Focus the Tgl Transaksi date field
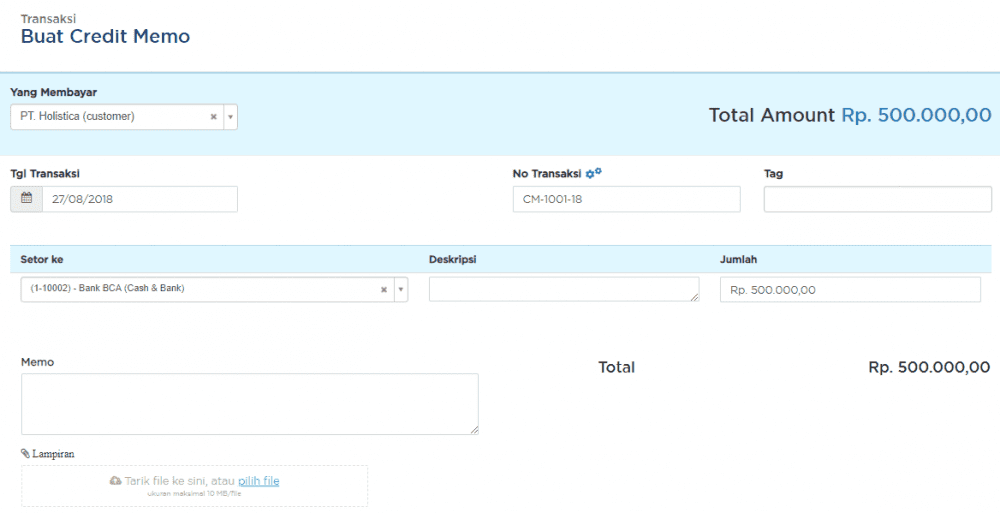Viewport: 1000px width, 513px height. point(139,199)
